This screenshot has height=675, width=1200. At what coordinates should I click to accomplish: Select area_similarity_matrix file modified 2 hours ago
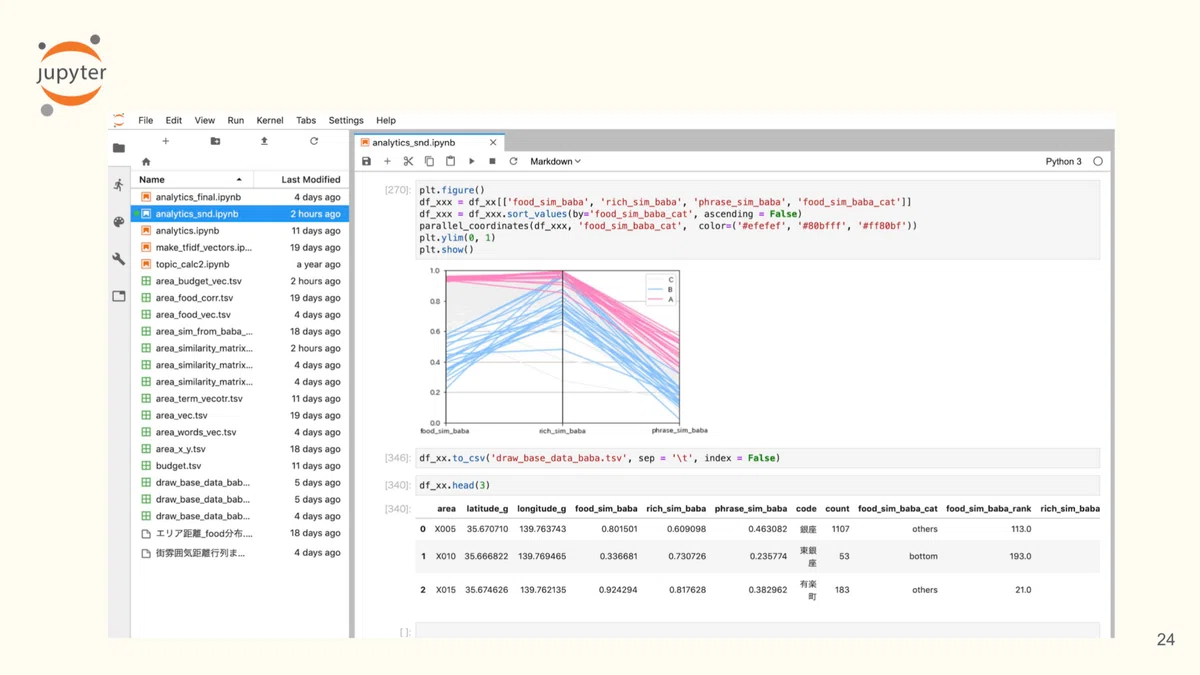coord(240,348)
